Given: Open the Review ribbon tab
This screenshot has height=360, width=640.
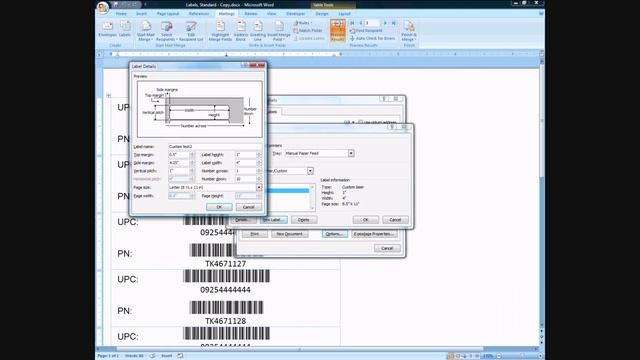Looking at the screenshot, I should [251, 14].
